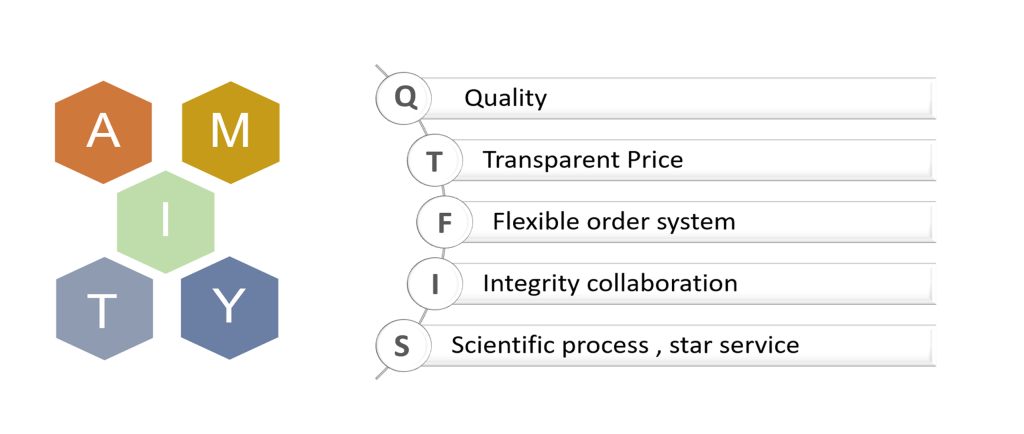Click the light green hexagon labeled I
The width and height of the screenshot is (1024, 434).
click(x=166, y=223)
